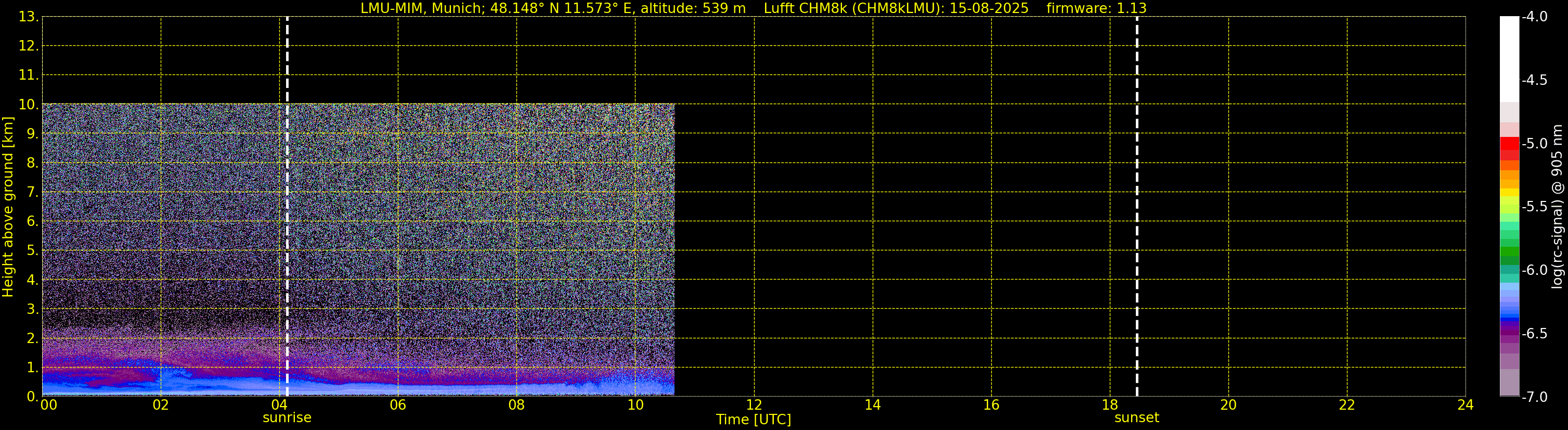Click the '06' time axis tick label
1568x430 pixels.
398,405
